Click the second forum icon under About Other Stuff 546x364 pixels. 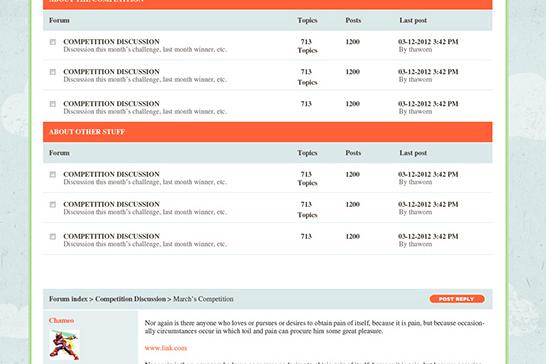[53, 204]
